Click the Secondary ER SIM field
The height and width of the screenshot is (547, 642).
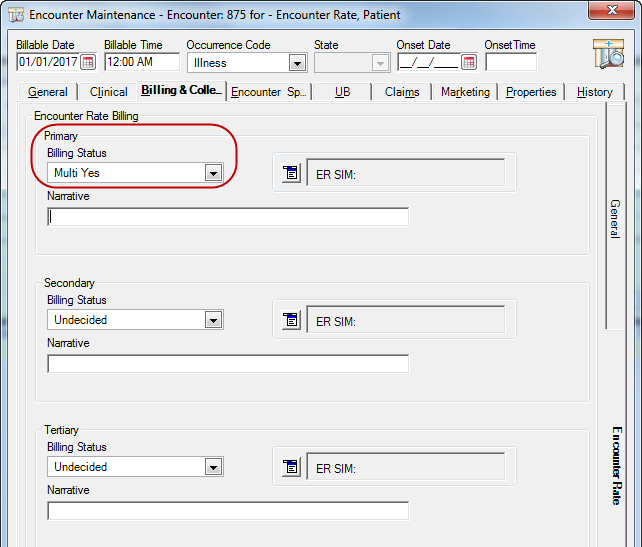(405, 320)
